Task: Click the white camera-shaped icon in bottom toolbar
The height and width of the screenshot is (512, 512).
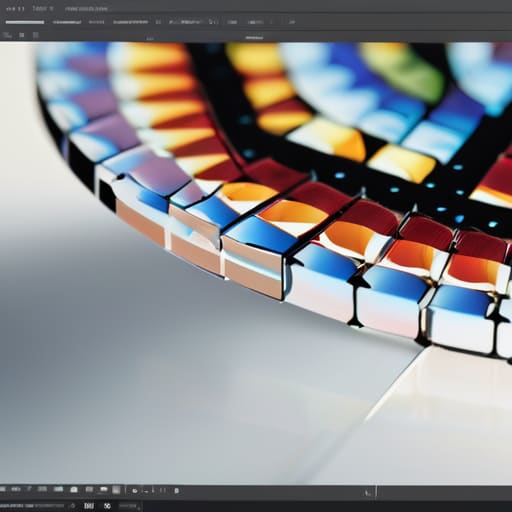Action: [74, 490]
